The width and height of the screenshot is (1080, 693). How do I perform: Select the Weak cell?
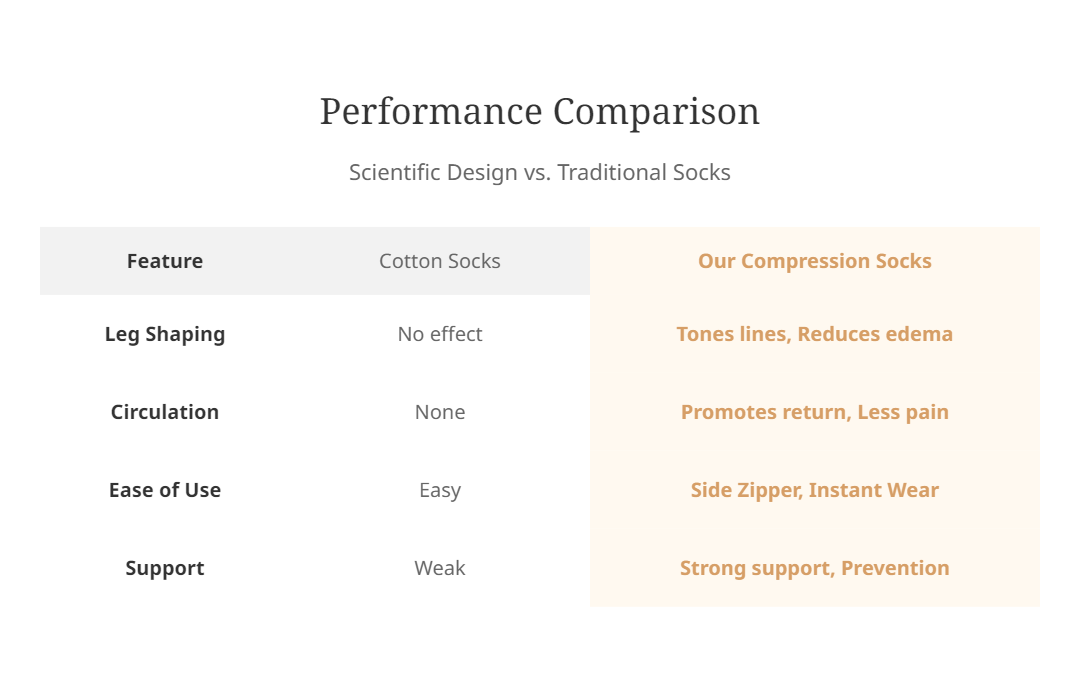click(x=439, y=568)
